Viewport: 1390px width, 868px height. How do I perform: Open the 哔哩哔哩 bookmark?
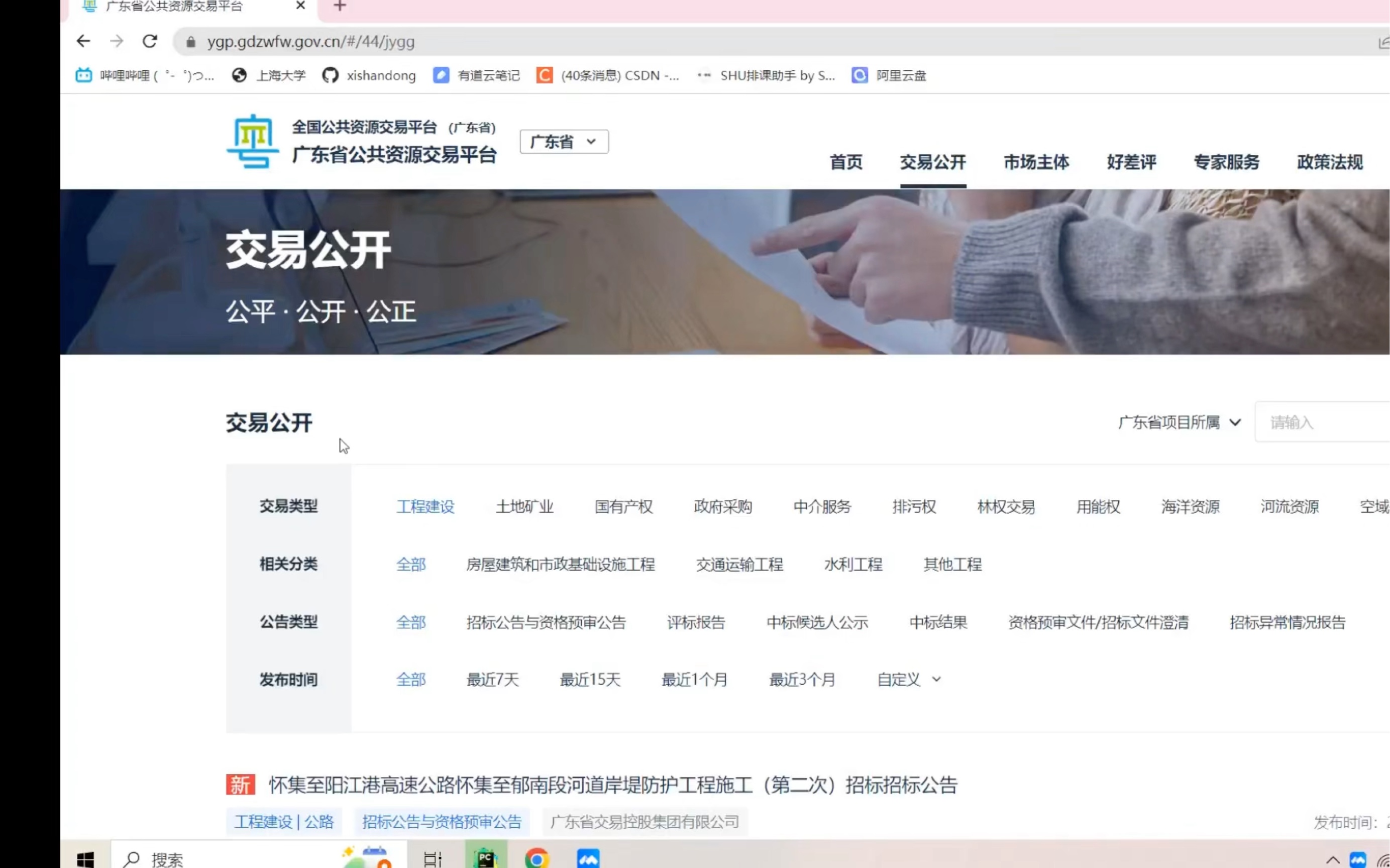click(x=144, y=75)
